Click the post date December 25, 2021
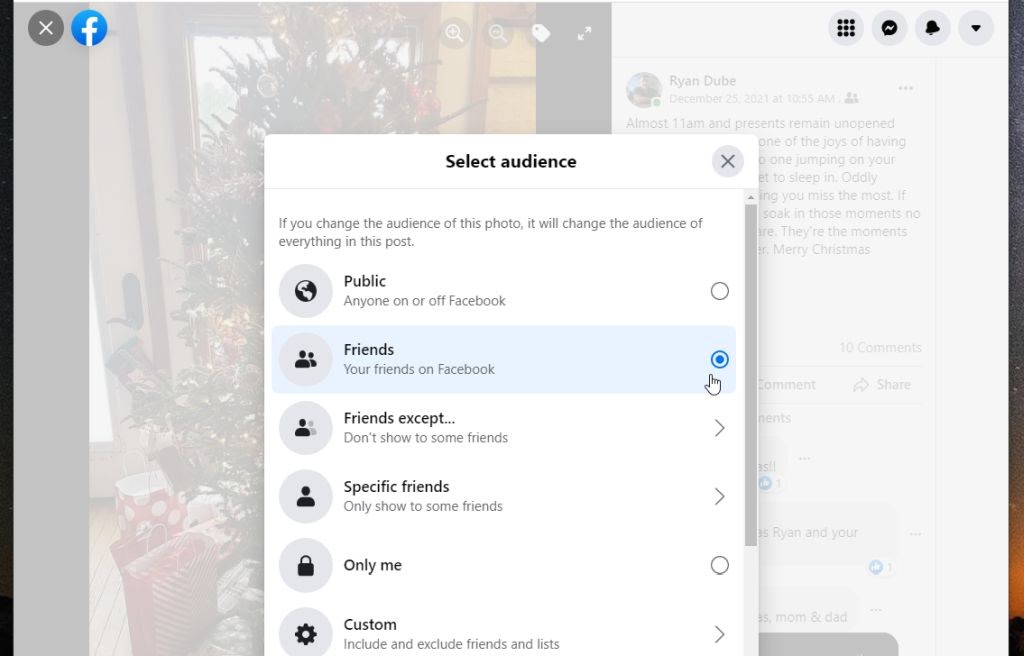Image resolution: width=1024 pixels, height=656 pixels. (x=752, y=99)
